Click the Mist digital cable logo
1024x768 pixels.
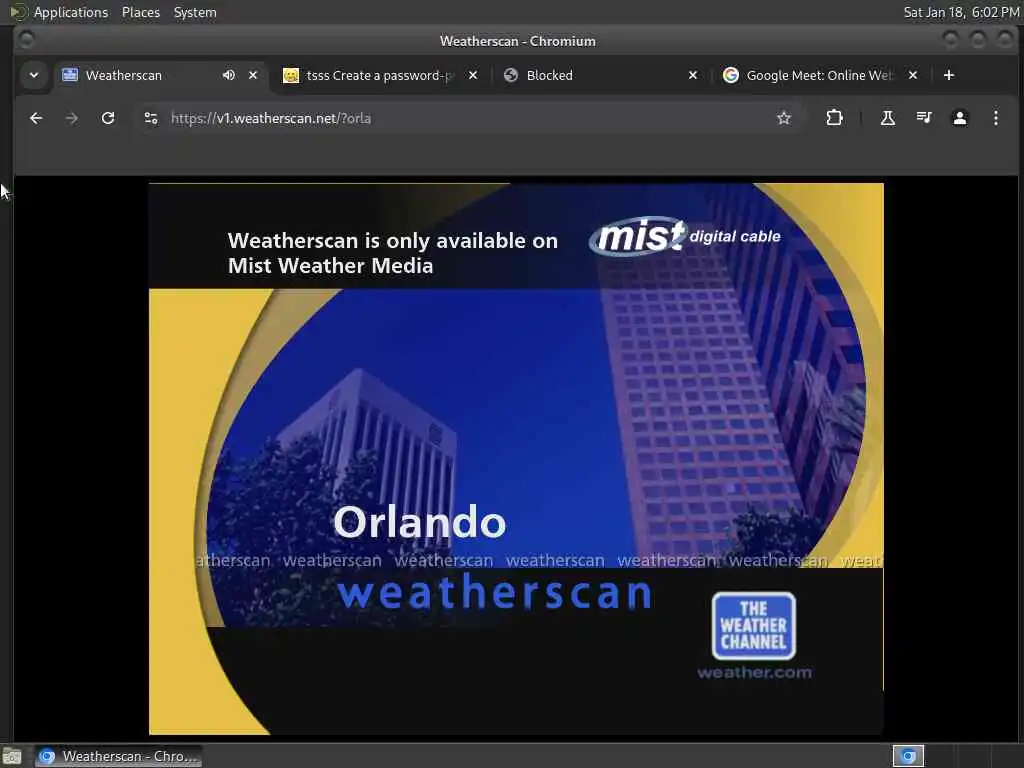[x=684, y=236]
